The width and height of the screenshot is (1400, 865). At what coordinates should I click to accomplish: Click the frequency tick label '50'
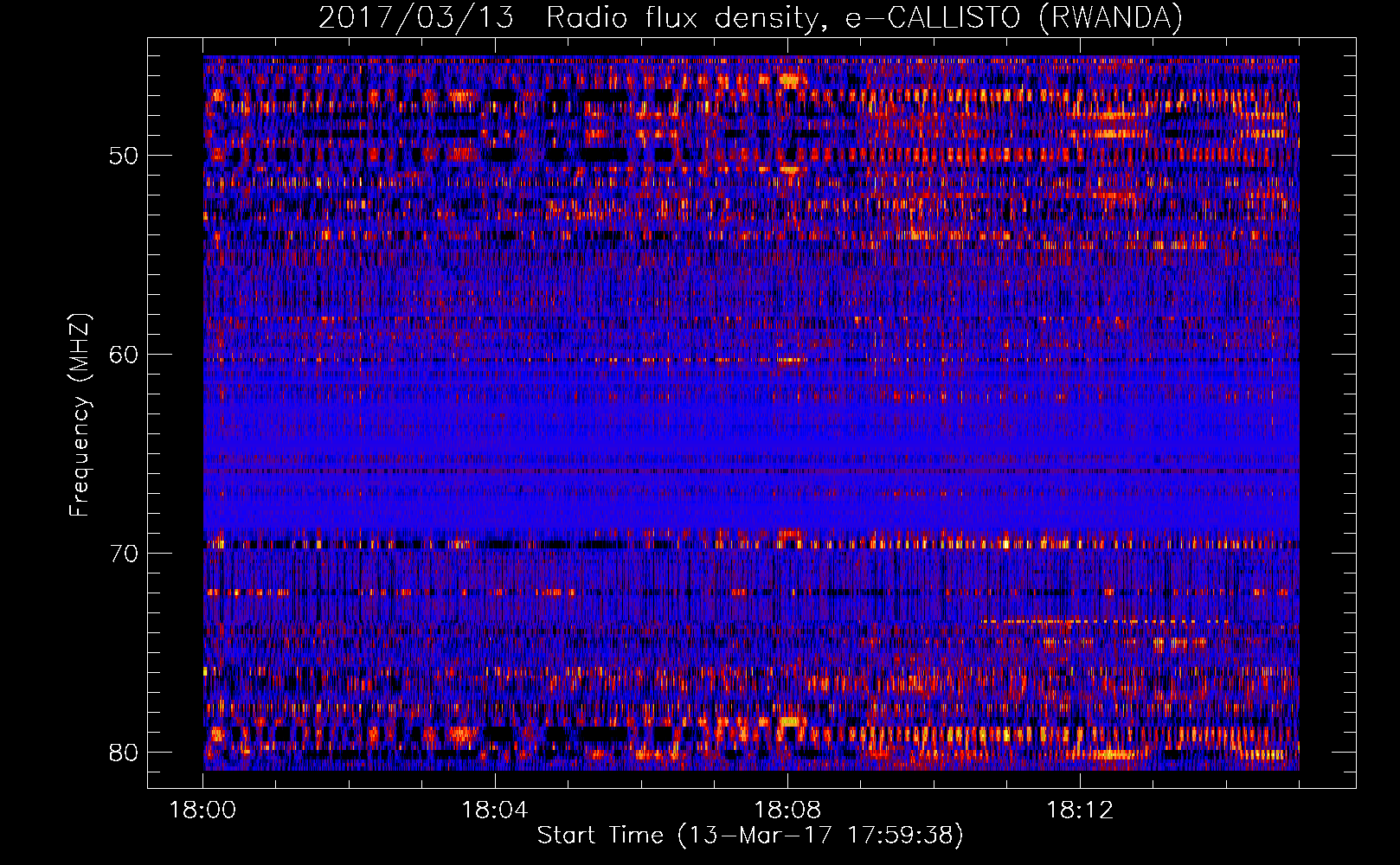pyautogui.click(x=124, y=157)
